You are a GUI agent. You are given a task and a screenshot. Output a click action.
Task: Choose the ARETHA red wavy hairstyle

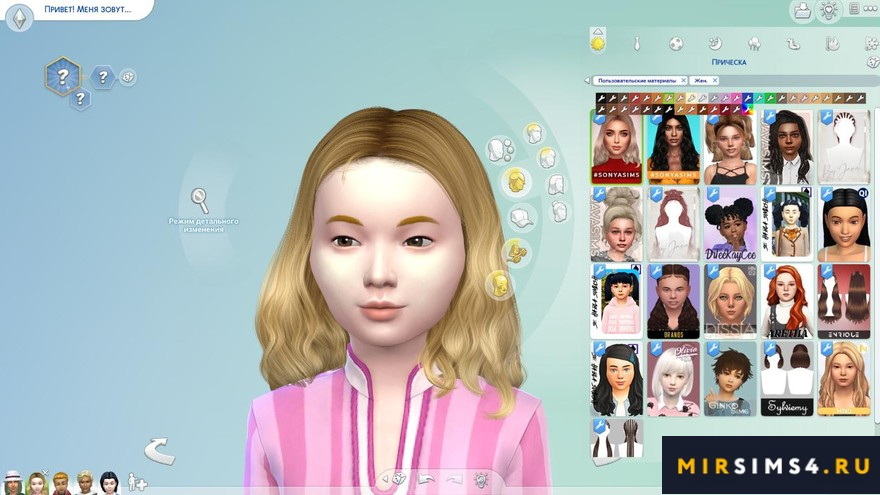(787, 301)
